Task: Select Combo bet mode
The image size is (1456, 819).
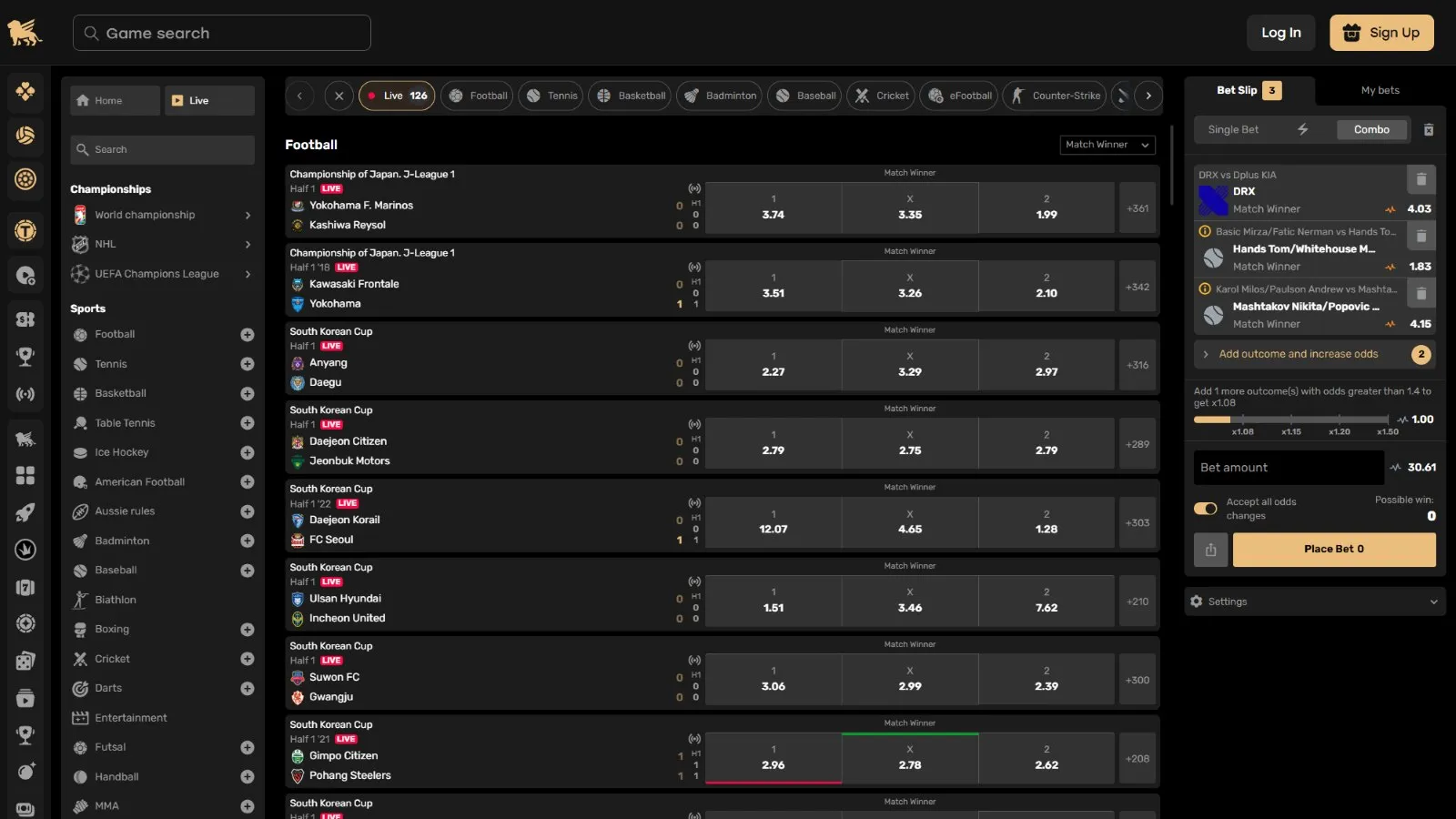Action: 1370,130
